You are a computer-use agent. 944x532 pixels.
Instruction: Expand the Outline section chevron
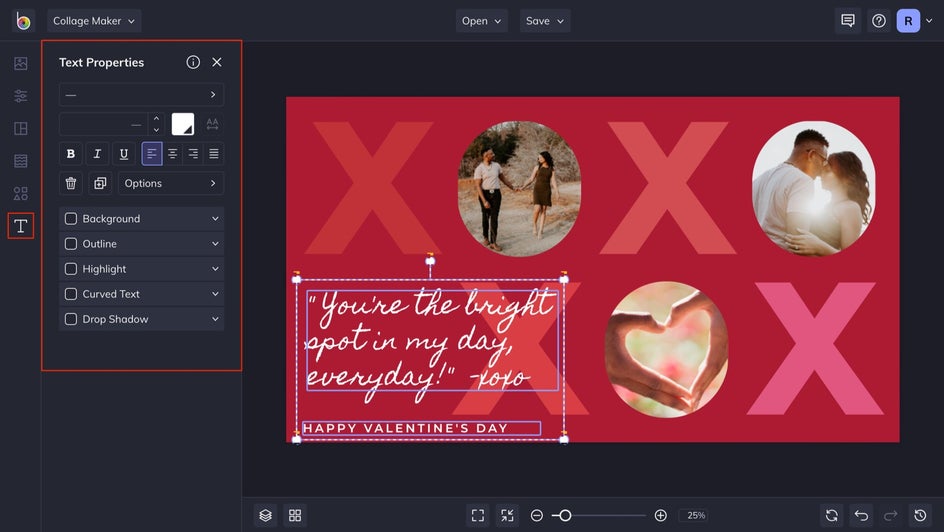pos(215,244)
